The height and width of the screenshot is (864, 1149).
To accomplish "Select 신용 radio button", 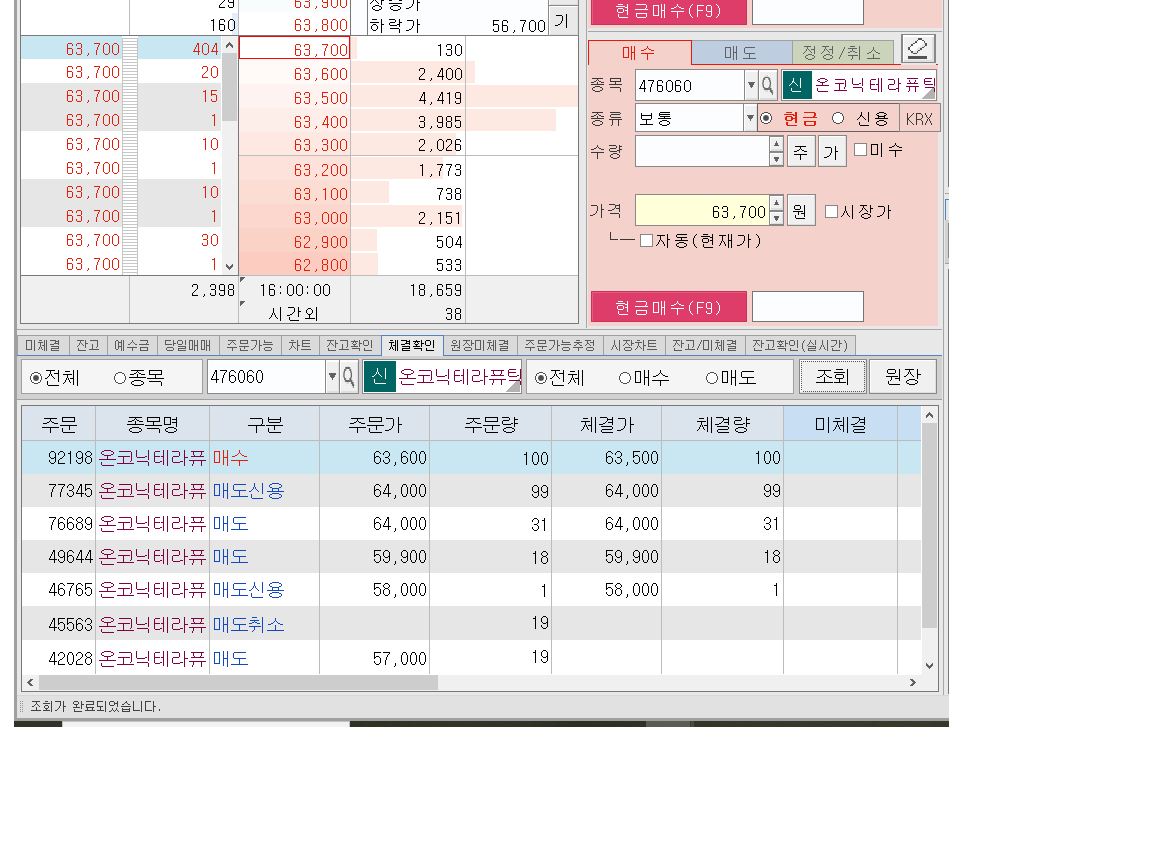I will click(838, 118).
